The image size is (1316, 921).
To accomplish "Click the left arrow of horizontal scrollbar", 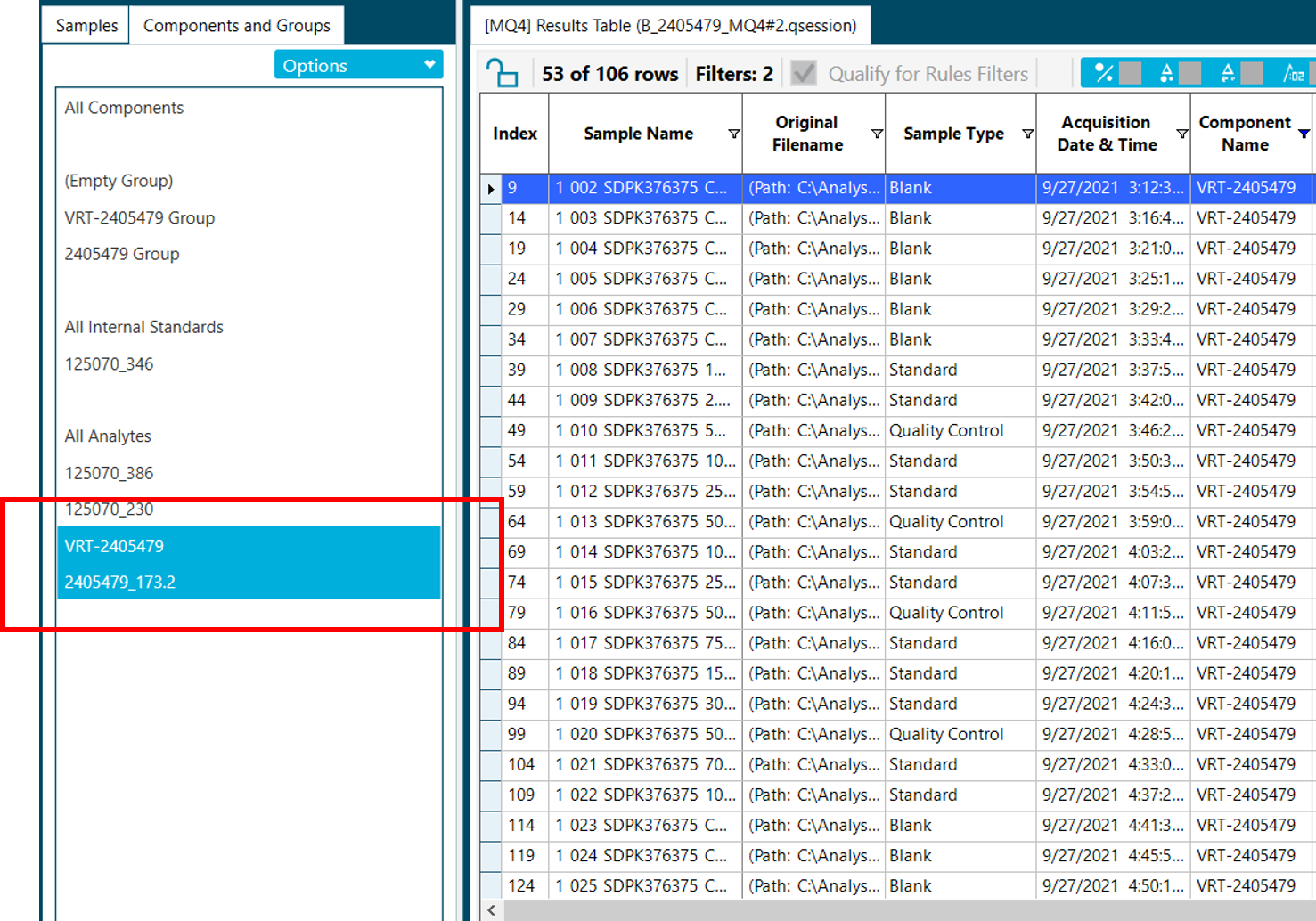I will click(x=491, y=910).
